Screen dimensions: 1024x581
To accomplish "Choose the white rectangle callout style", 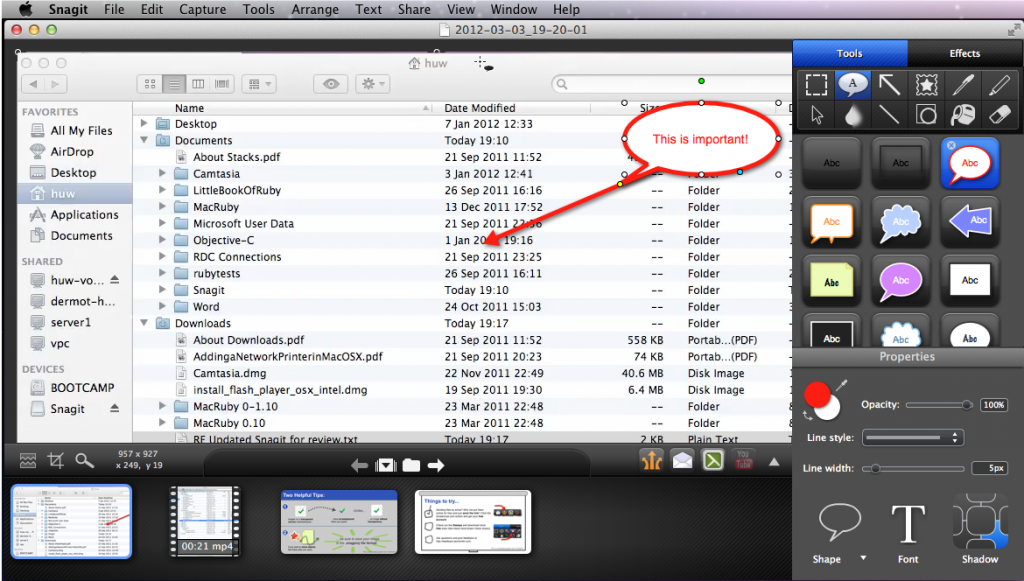I will coord(970,281).
